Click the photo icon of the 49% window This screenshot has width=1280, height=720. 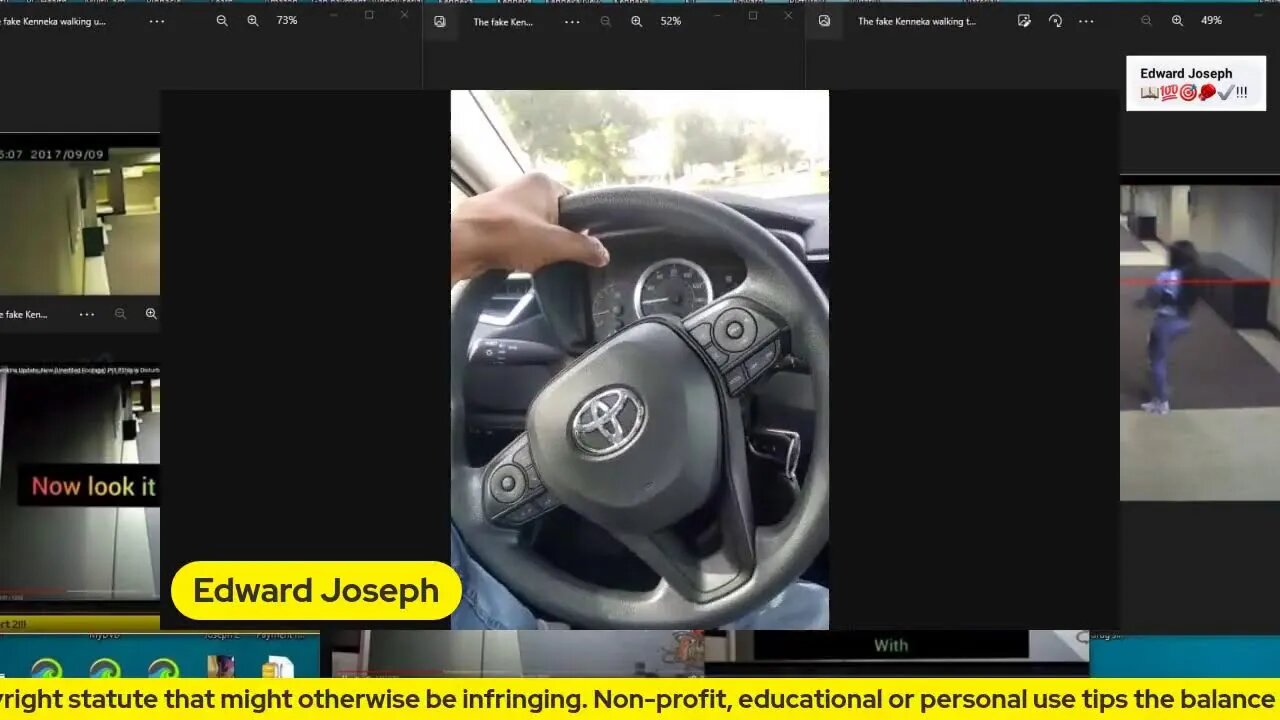point(824,21)
